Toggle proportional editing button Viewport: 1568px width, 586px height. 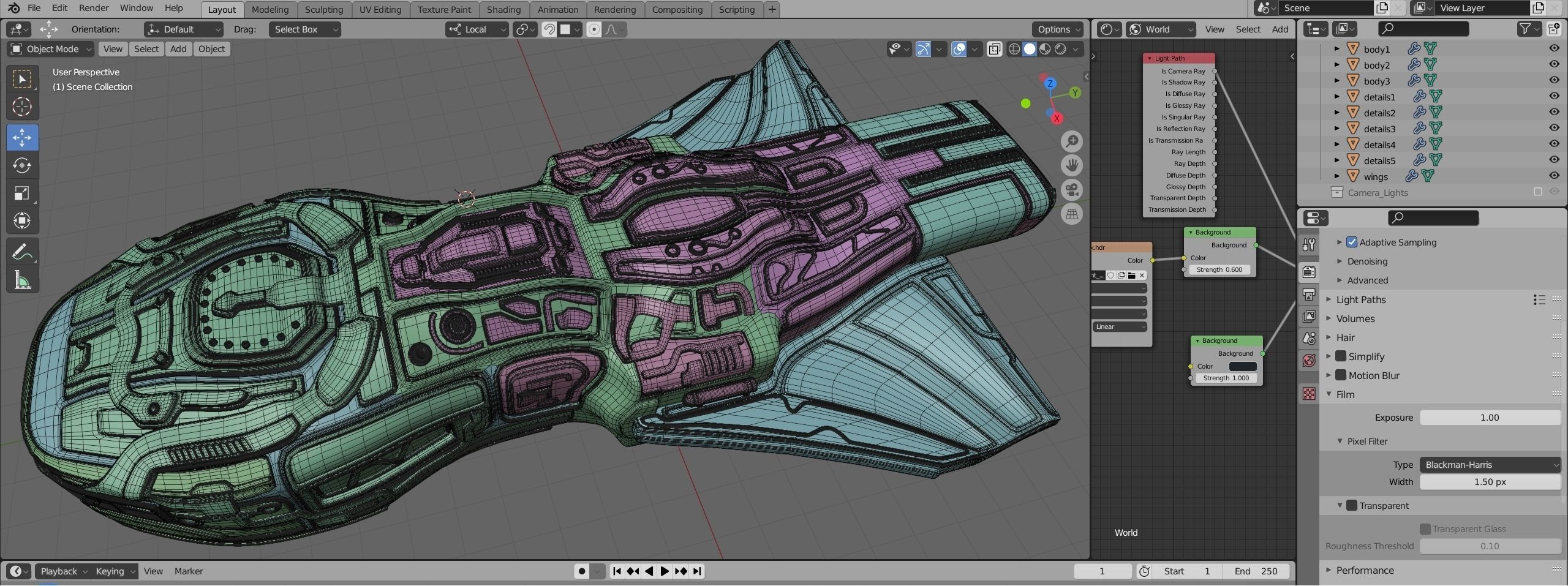pos(594,29)
